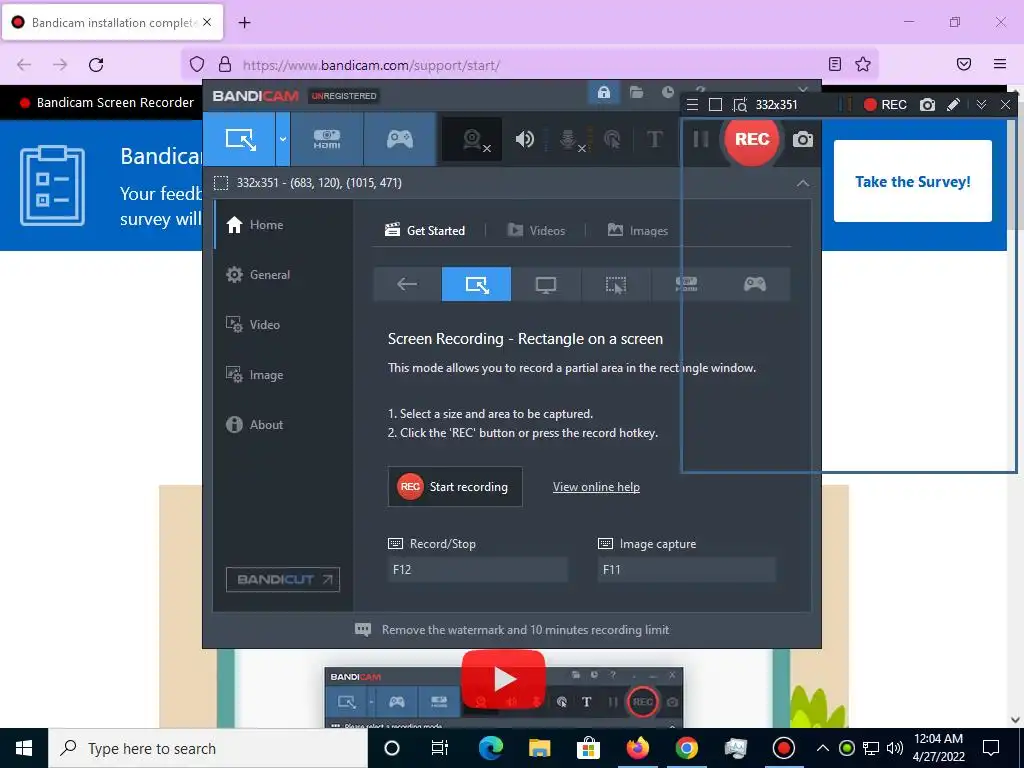Click the back arrow in mode selector
Screen dimensions: 1024x768
coord(407,284)
